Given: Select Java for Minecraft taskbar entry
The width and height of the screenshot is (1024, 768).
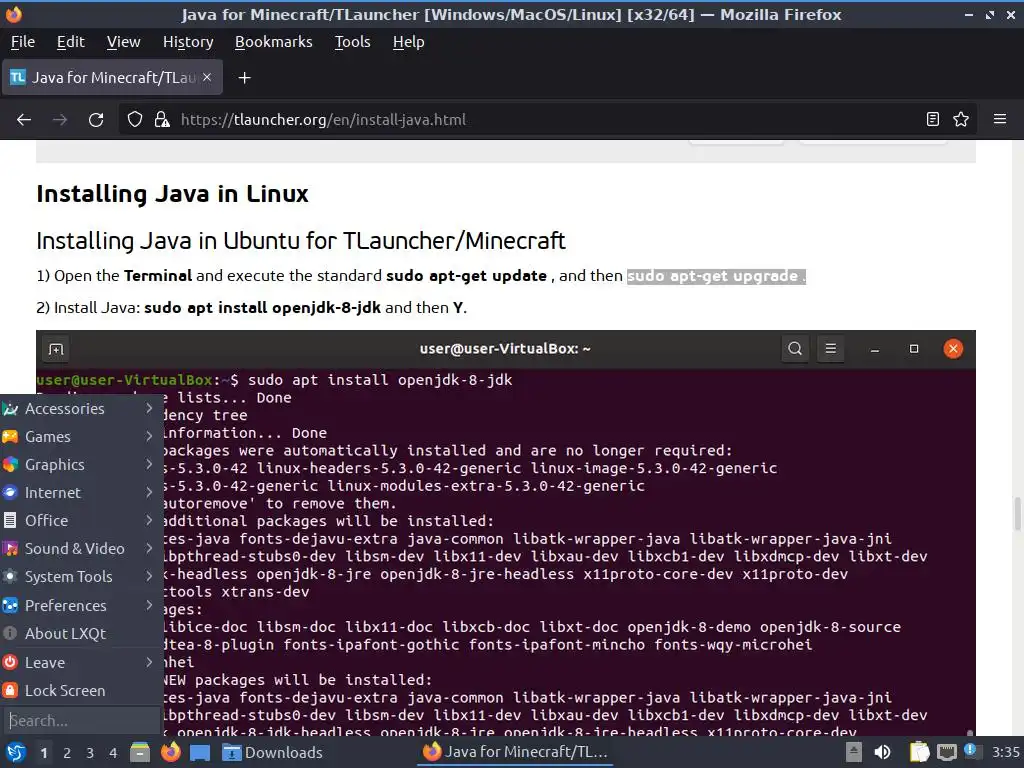Looking at the screenshot, I should pyautogui.click(x=516, y=752).
